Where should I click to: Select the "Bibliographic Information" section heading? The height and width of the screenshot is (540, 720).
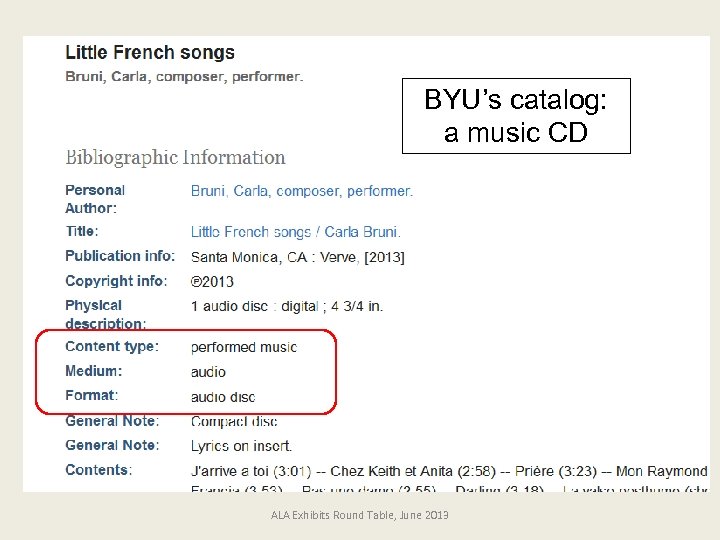[175, 157]
